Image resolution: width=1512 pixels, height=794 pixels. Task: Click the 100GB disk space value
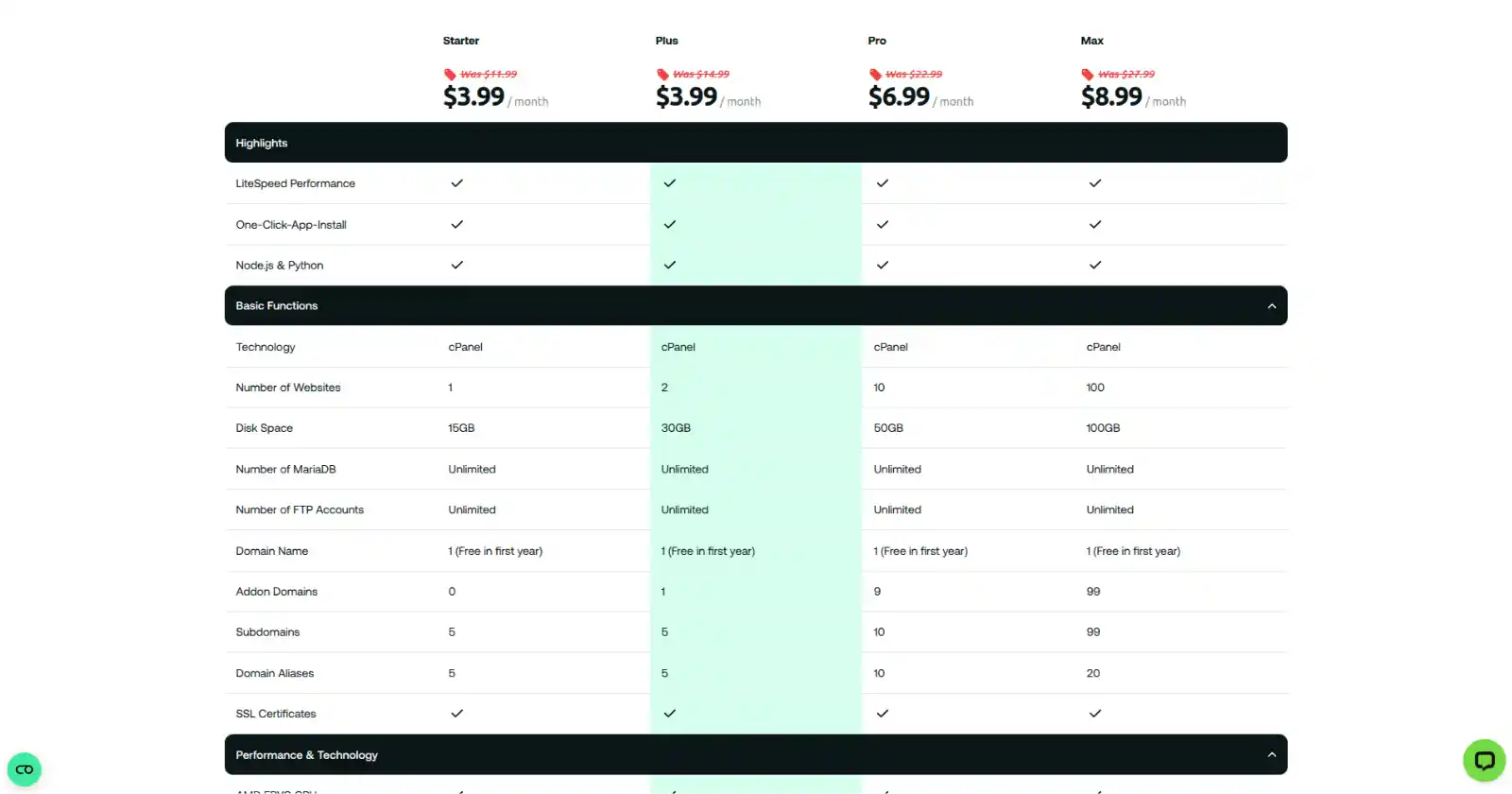tap(1103, 428)
